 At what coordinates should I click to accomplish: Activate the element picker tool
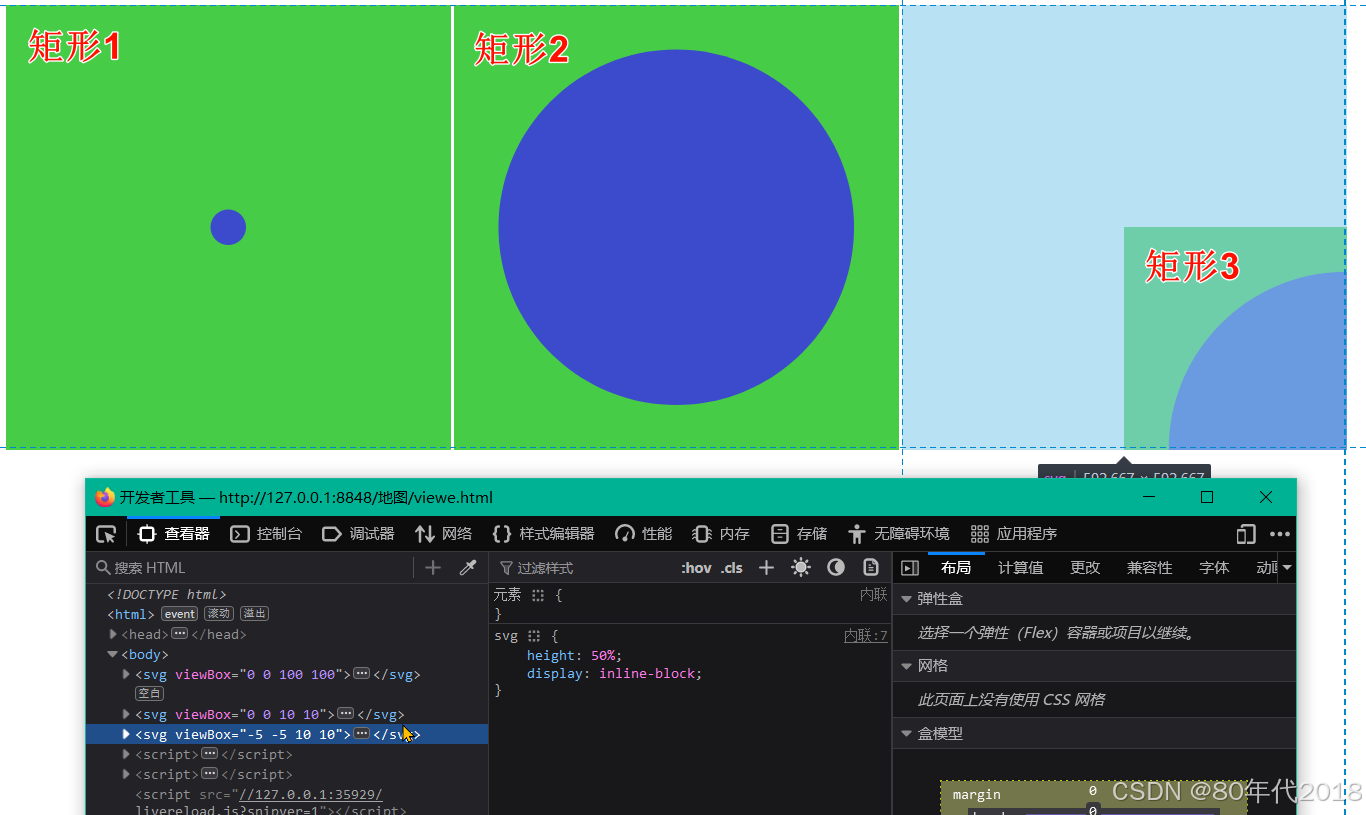pos(106,534)
